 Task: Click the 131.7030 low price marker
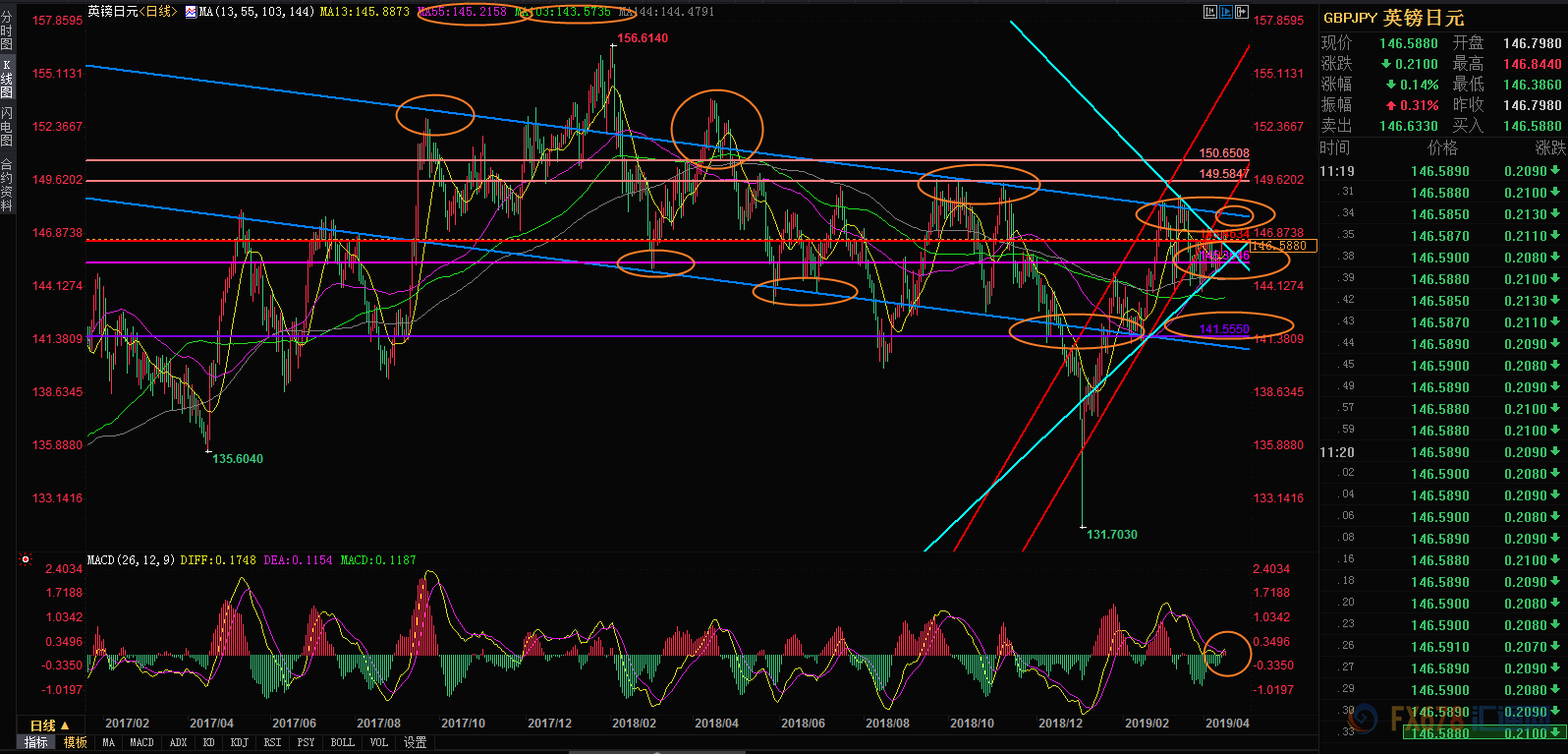point(1112,535)
